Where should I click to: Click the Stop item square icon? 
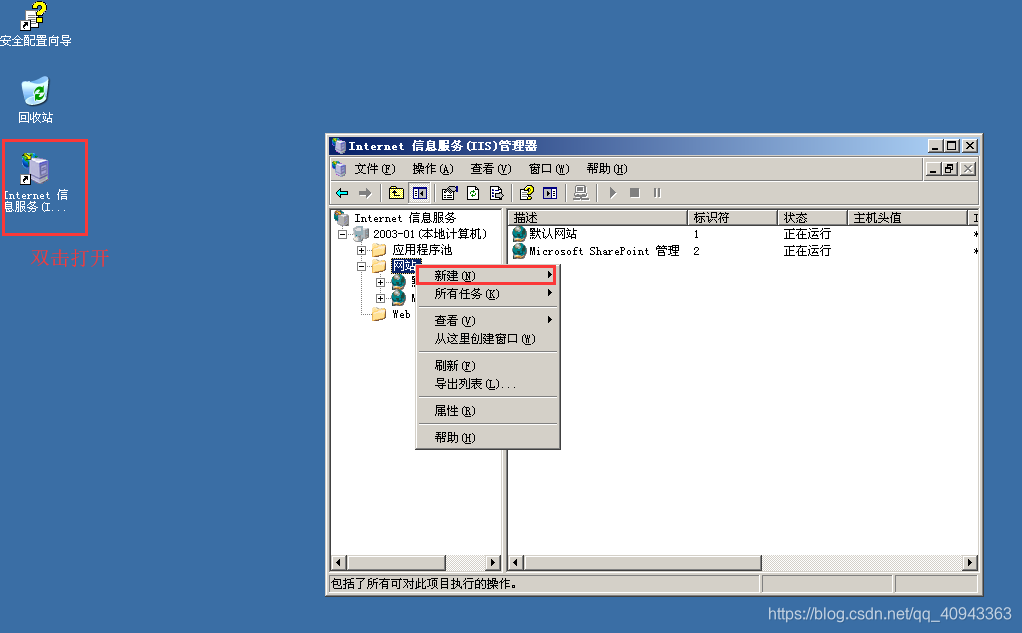click(635, 193)
